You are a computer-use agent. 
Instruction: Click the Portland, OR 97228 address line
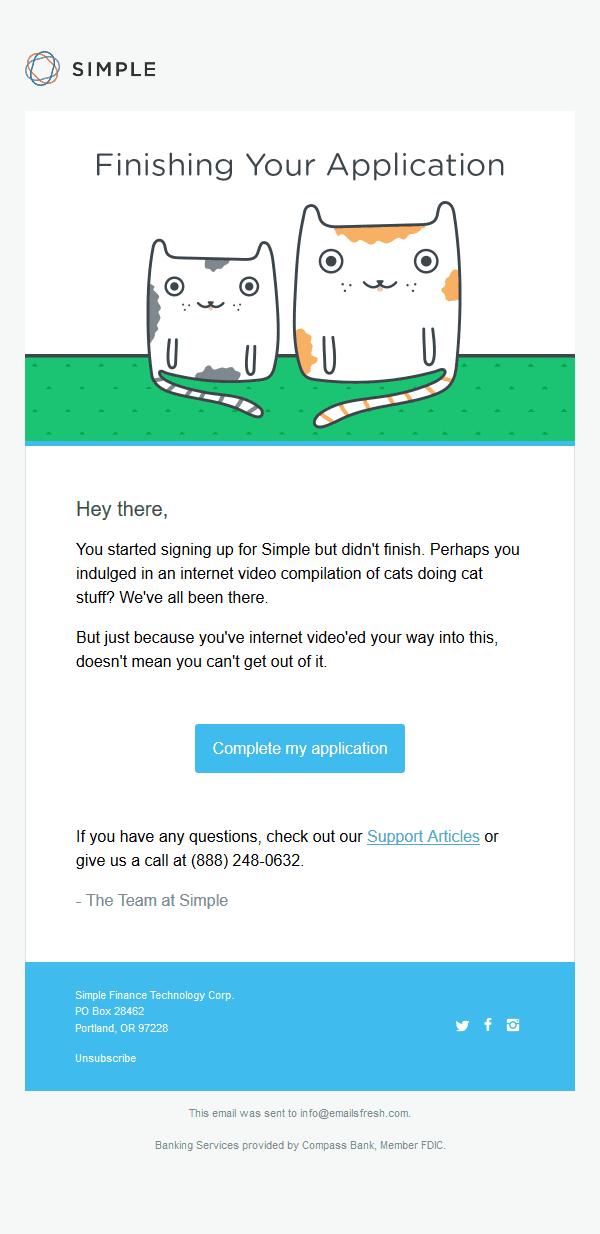point(122,1028)
